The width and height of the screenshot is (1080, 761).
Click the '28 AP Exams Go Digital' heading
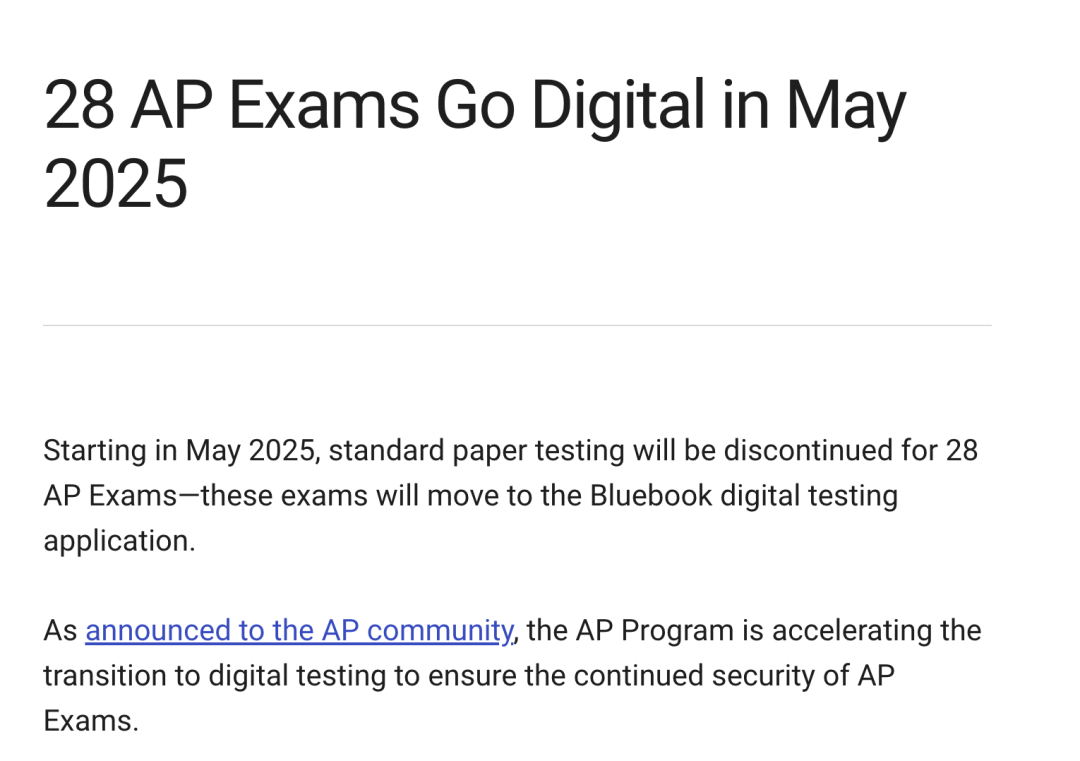coord(475,143)
